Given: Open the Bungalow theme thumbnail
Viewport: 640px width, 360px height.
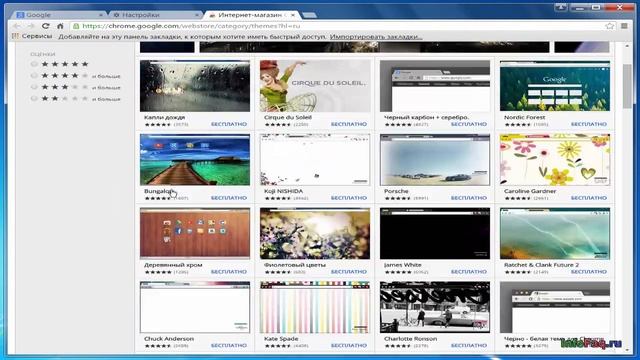Looking at the screenshot, I should (x=195, y=160).
